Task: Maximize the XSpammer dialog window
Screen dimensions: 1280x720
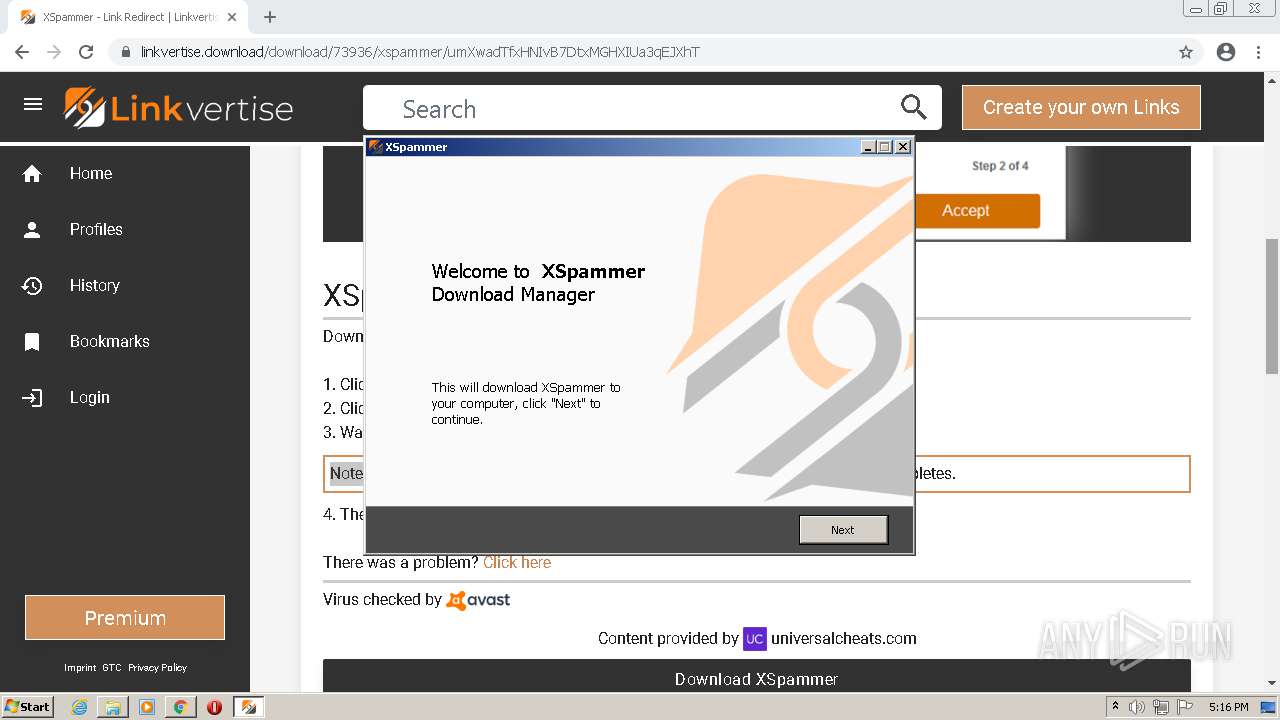Action: pos(885,147)
